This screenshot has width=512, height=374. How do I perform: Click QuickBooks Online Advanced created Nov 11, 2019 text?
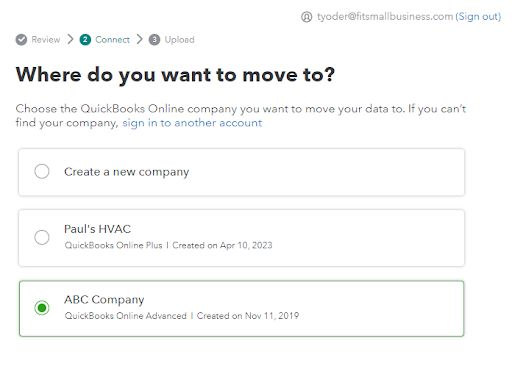click(x=182, y=316)
